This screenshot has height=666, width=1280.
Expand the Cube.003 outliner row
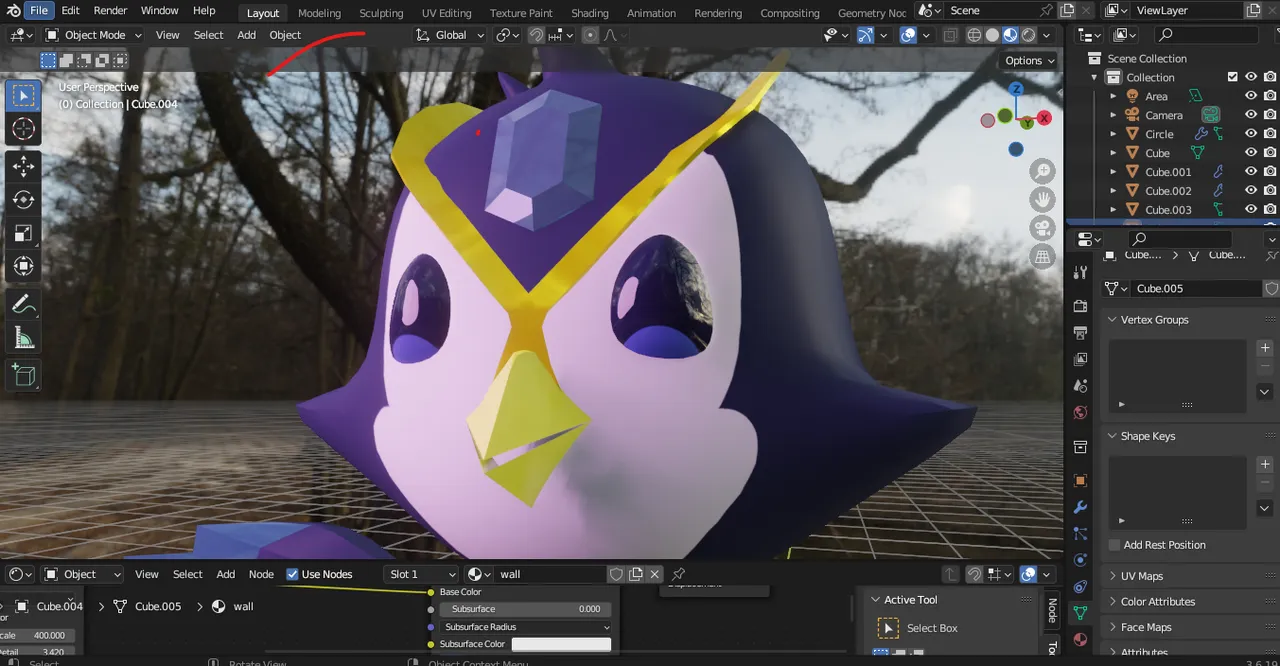(1113, 210)
